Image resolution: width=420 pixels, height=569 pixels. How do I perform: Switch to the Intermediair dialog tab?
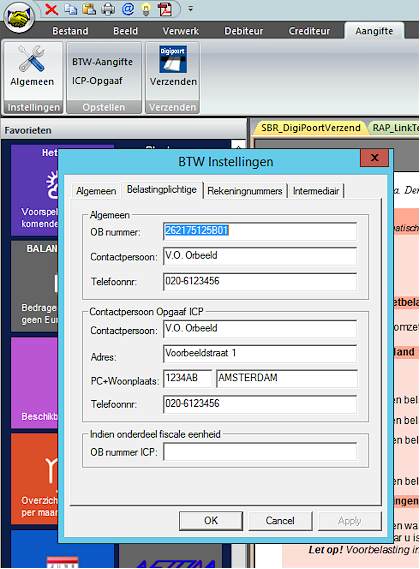click(316, 191)
